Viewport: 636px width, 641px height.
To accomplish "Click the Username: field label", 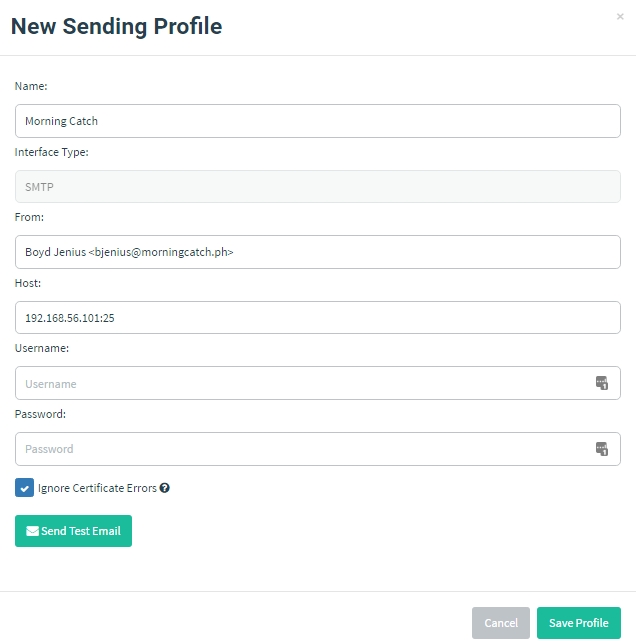I will point(41,348).
